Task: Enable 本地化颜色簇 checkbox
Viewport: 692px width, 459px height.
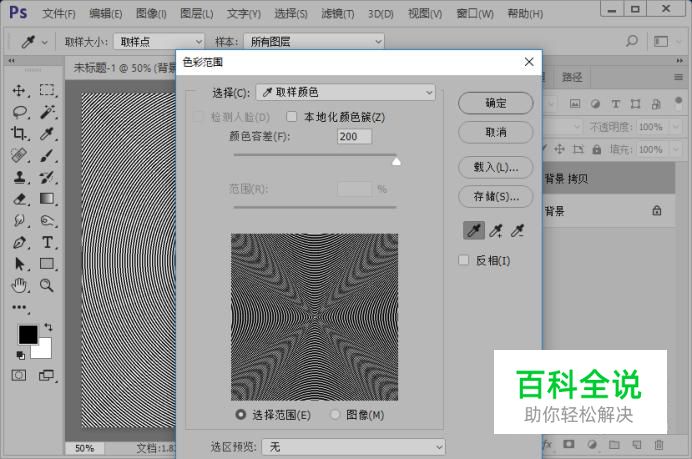Action: point(291,117)
